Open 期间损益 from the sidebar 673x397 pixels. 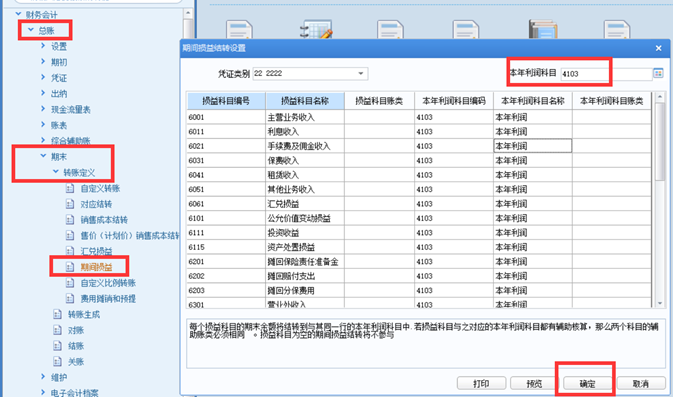[96, 267]
